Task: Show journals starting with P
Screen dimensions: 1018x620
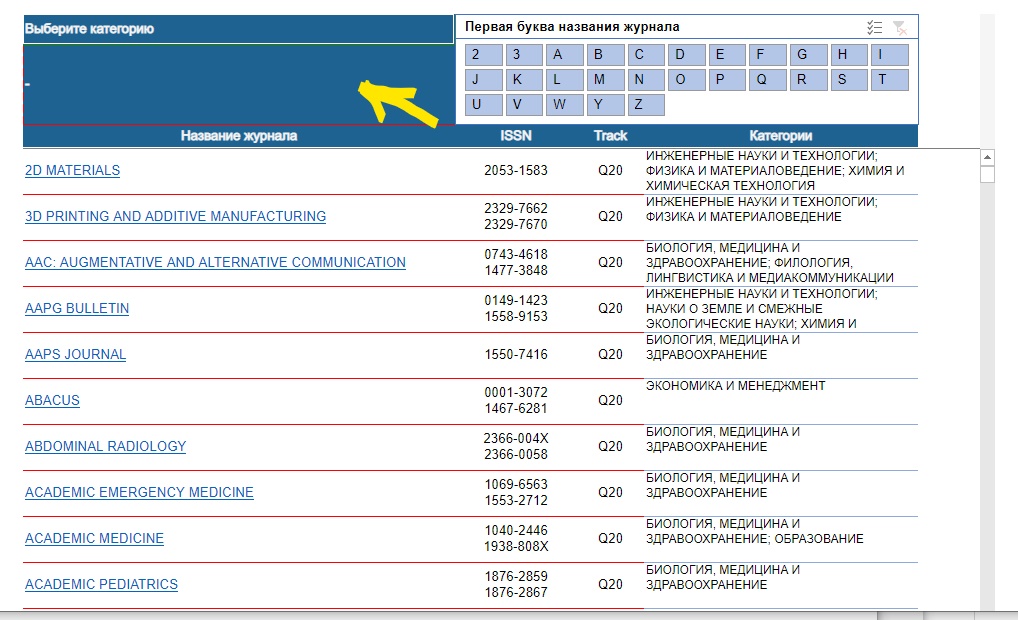Action: pyautogui.click(x=726, y=80)
